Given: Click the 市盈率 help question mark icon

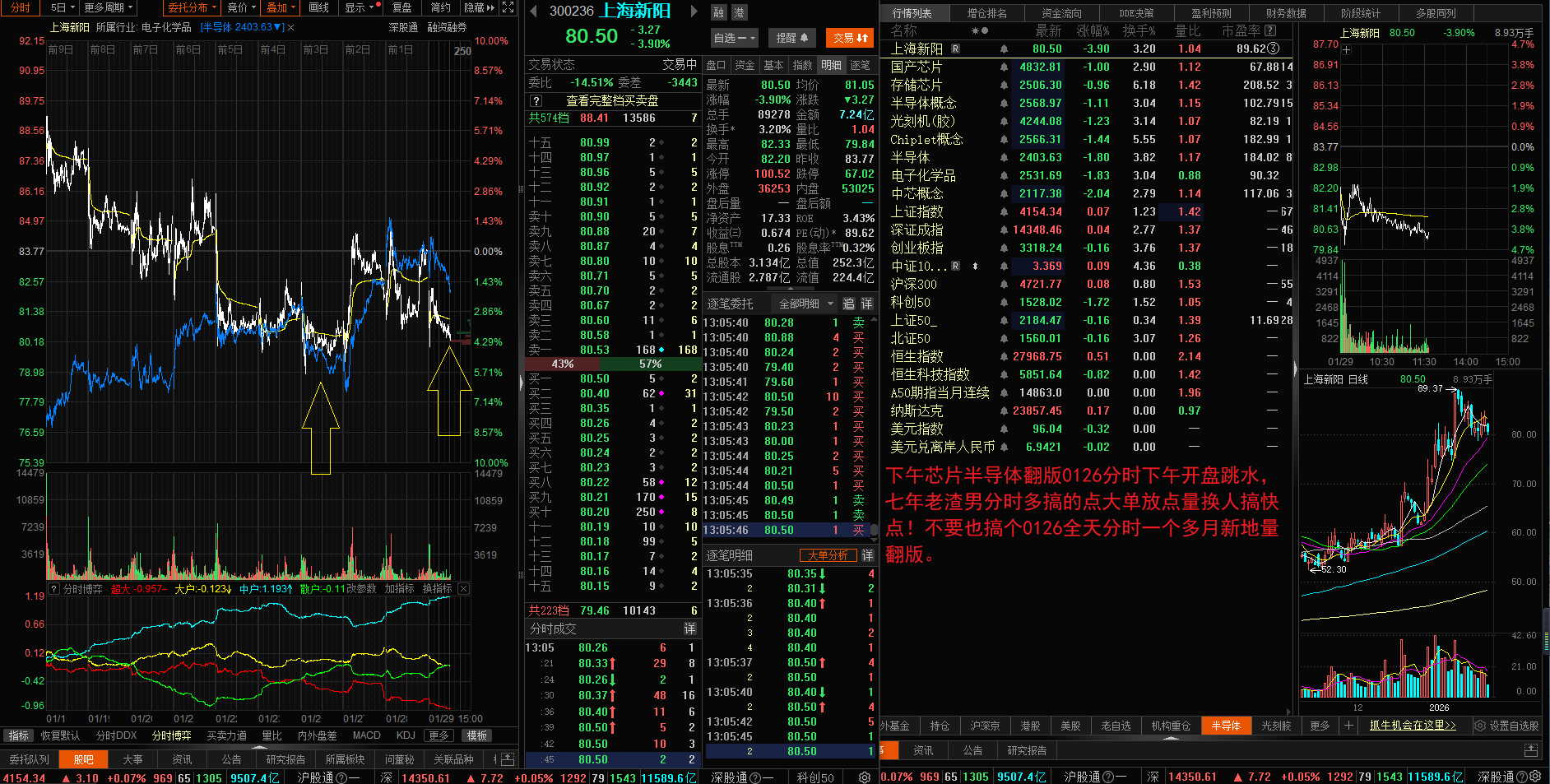Looking at the screenshot, I should click(x=1270, y=30).
